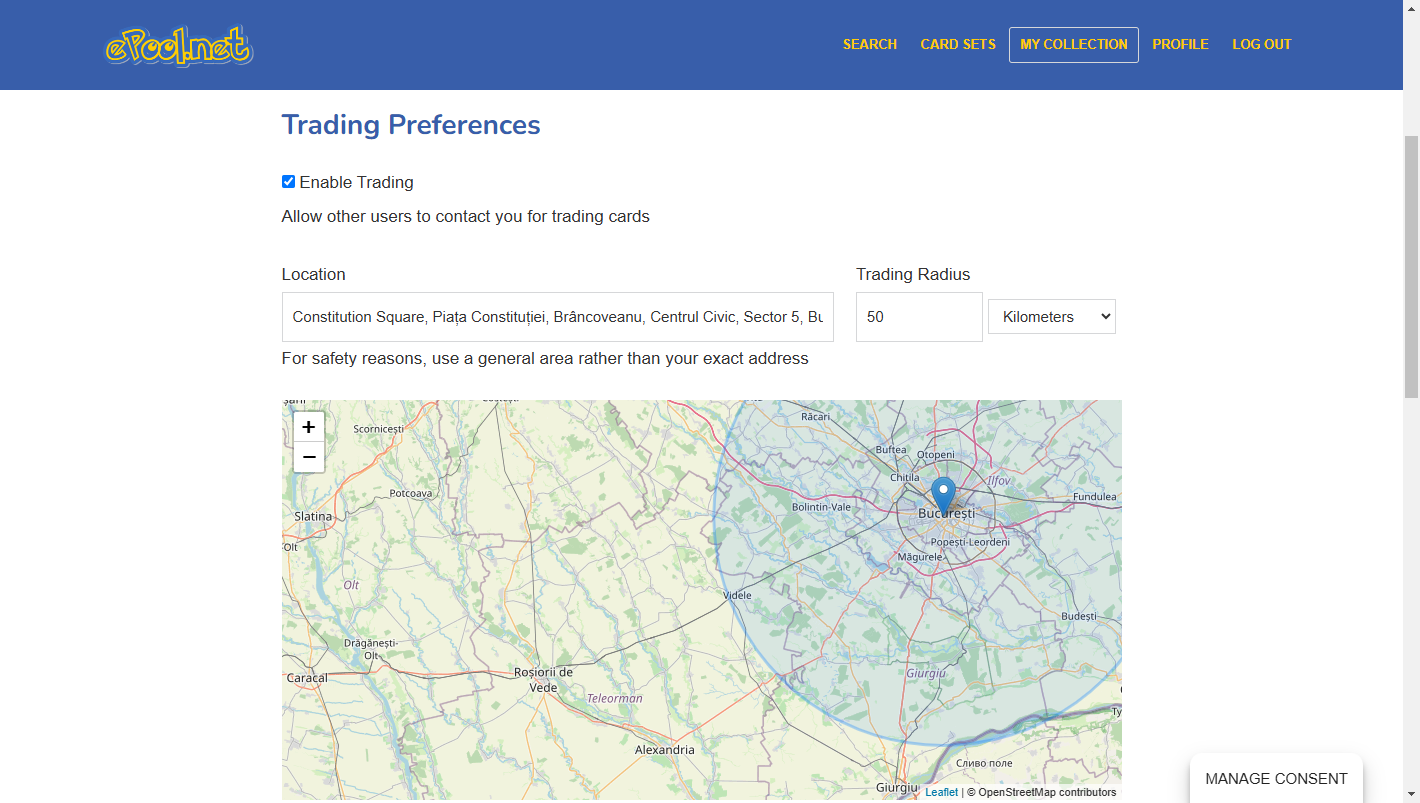This screenshot has width=1420, height=803.
Task: Click the Location field label
Action: (x=314, y=274)
